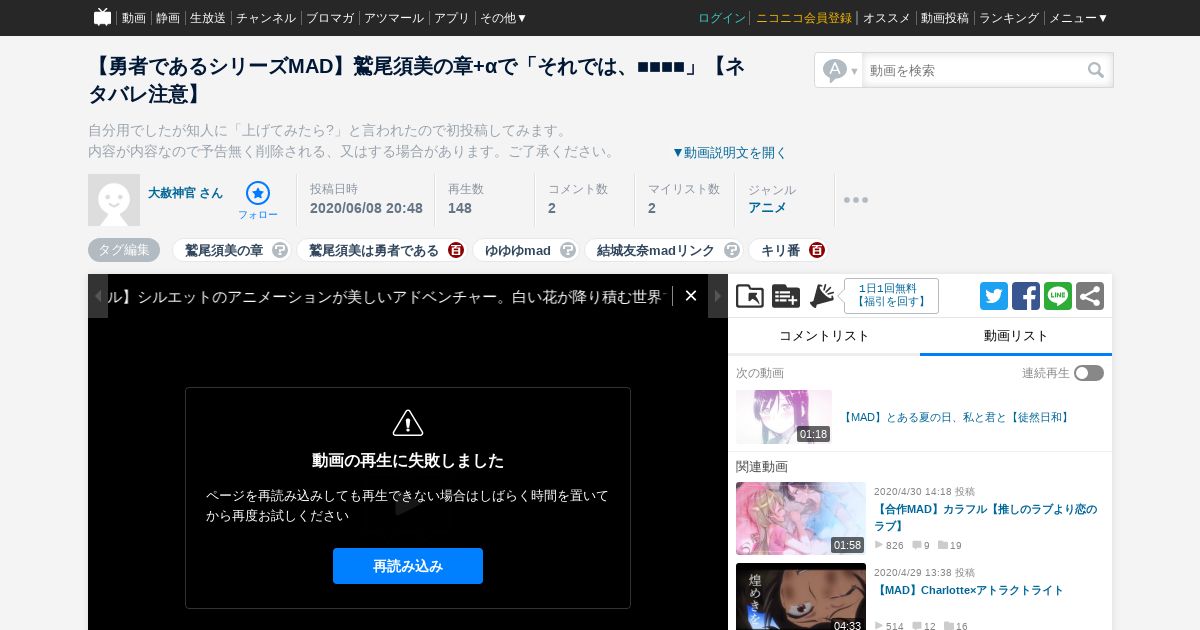Screen dimensions: 1200x630
Task: Open the ブロマガ menu item
Action: coord(330,18)
